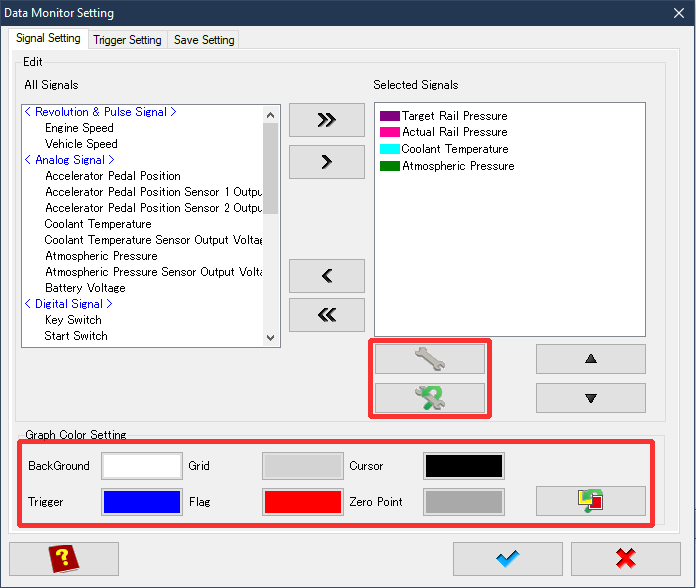Click the cyan swatch beside selected Coolant Temperature
This screenshot has height=588, width=696.
click(390, 149)
